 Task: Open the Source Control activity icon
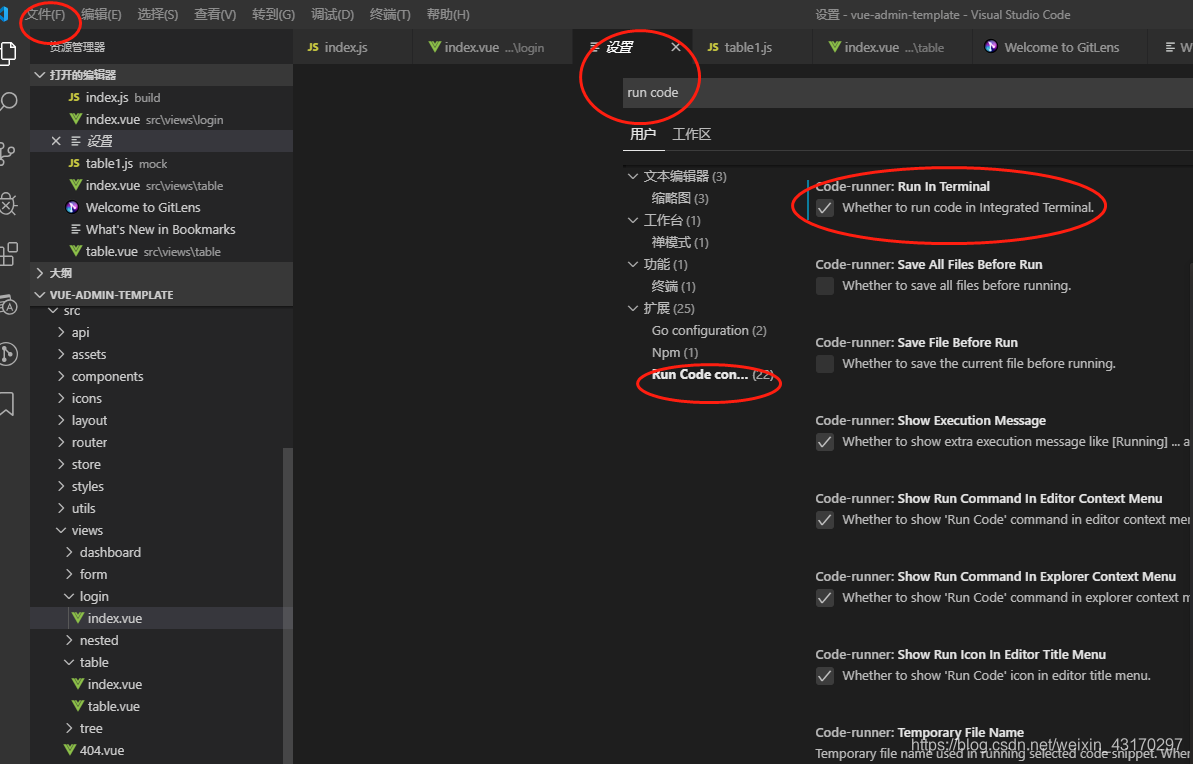pyautogui.click(x=7, y=153)
